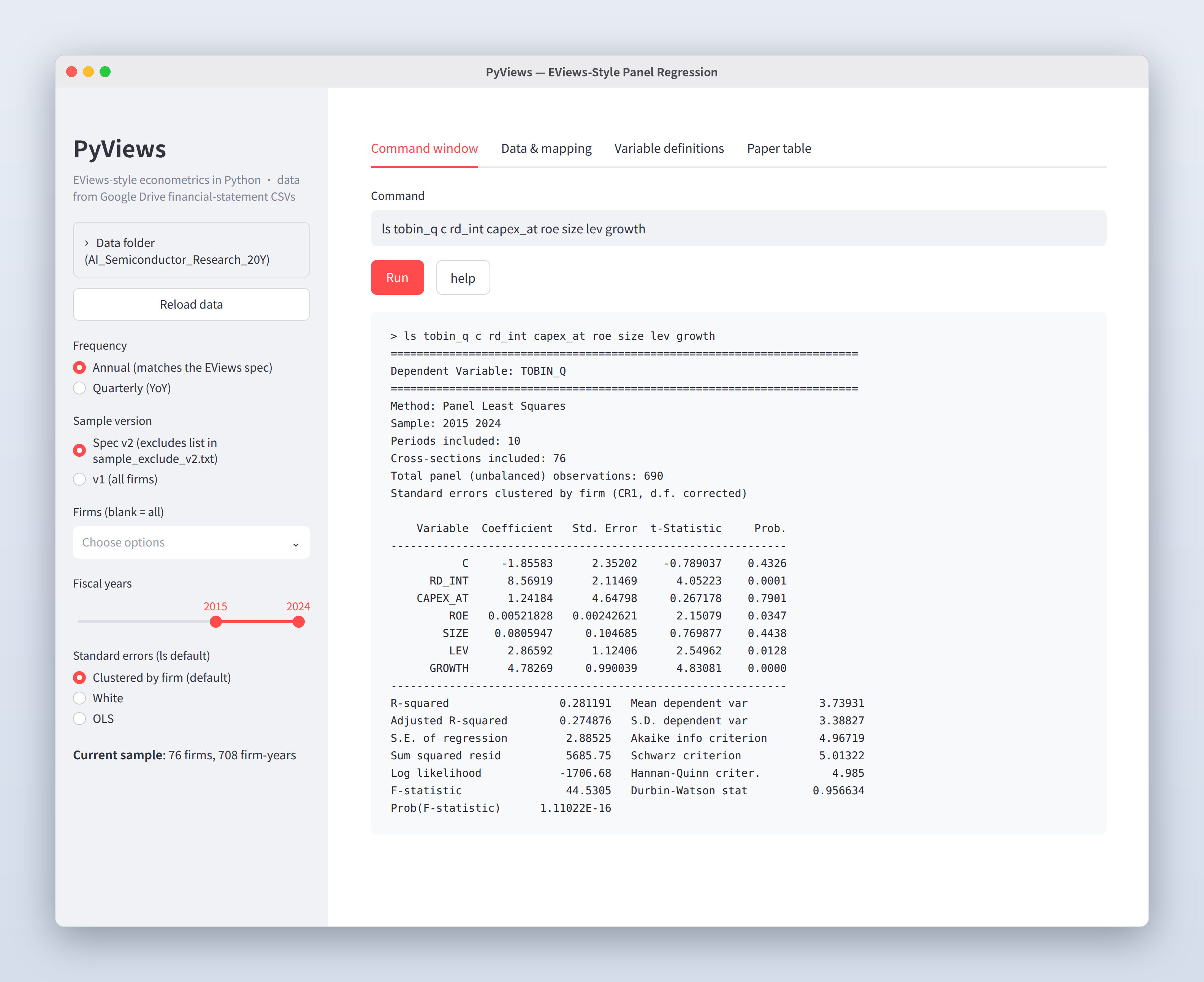Expand the Data folder section

pos(191,250)
